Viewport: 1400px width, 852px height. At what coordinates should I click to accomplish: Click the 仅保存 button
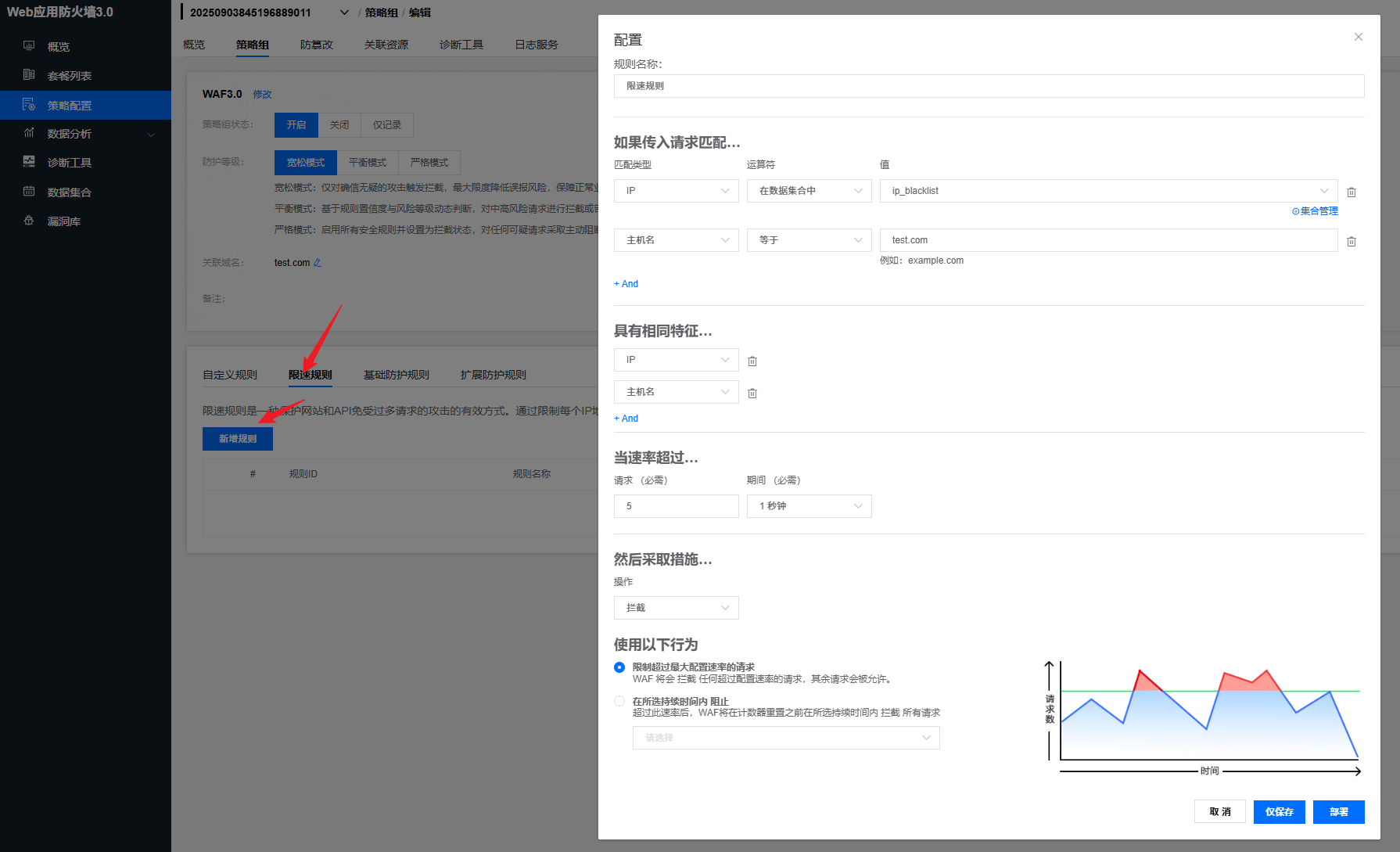point(1279,812)
